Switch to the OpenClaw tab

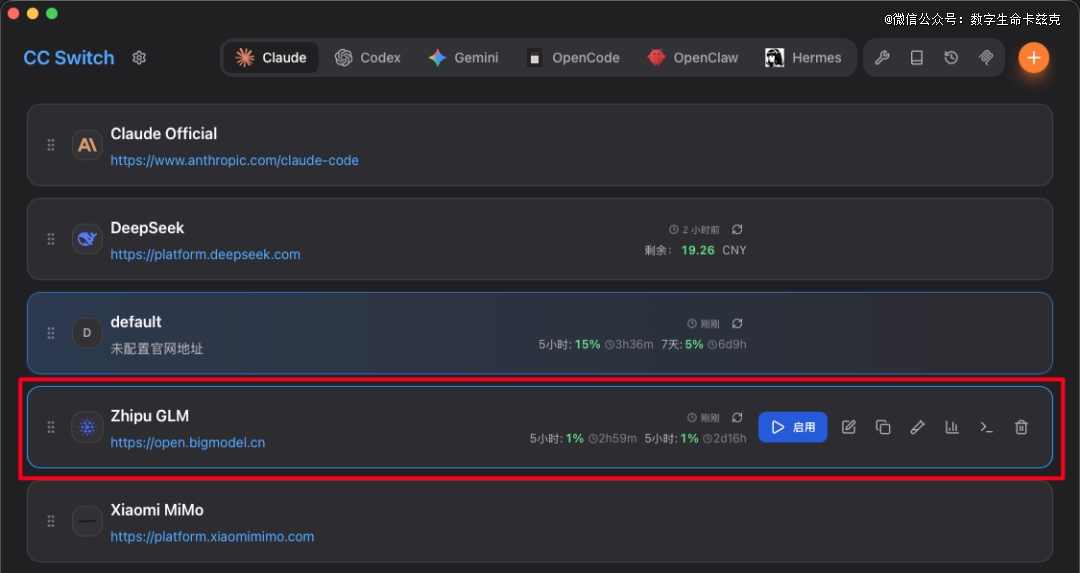coord(692,58)
